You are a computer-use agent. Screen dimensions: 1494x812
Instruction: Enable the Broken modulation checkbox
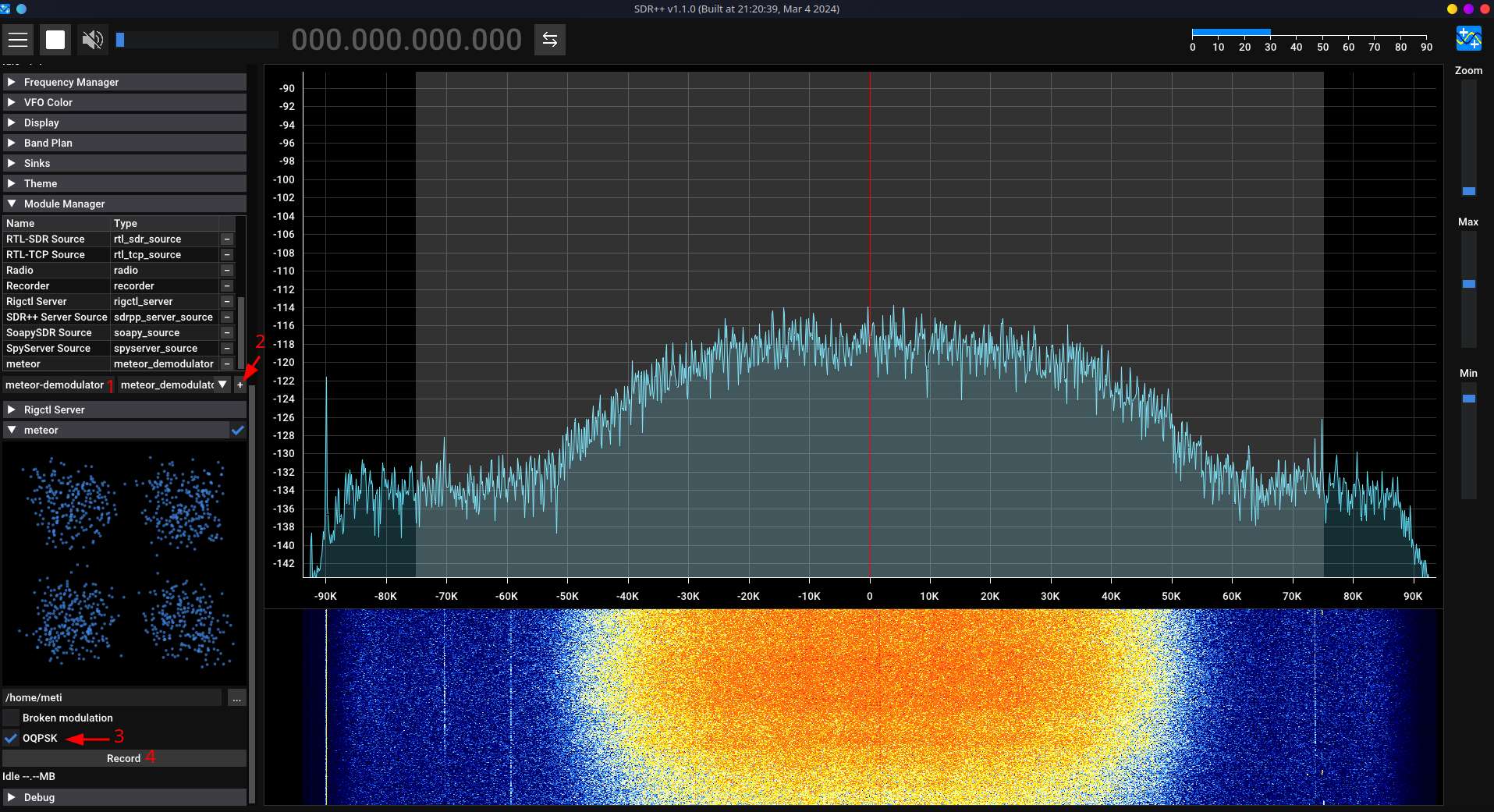click(x=11, y=718)
